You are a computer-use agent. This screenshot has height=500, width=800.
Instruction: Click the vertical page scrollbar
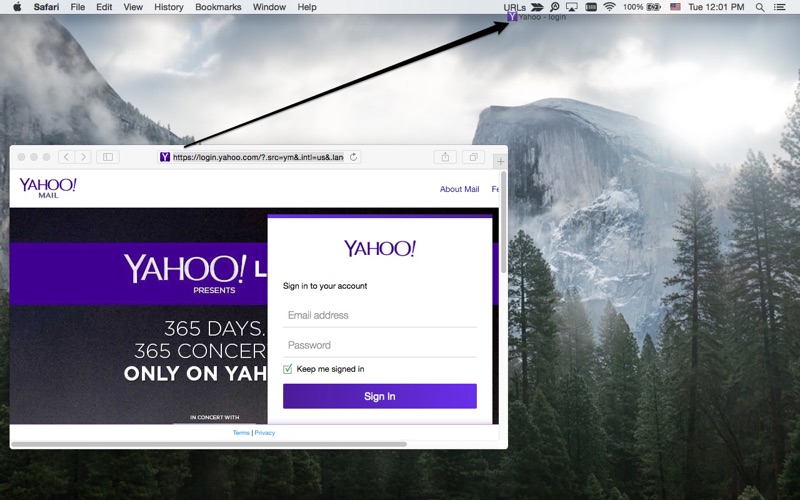(x=504, y=223)
